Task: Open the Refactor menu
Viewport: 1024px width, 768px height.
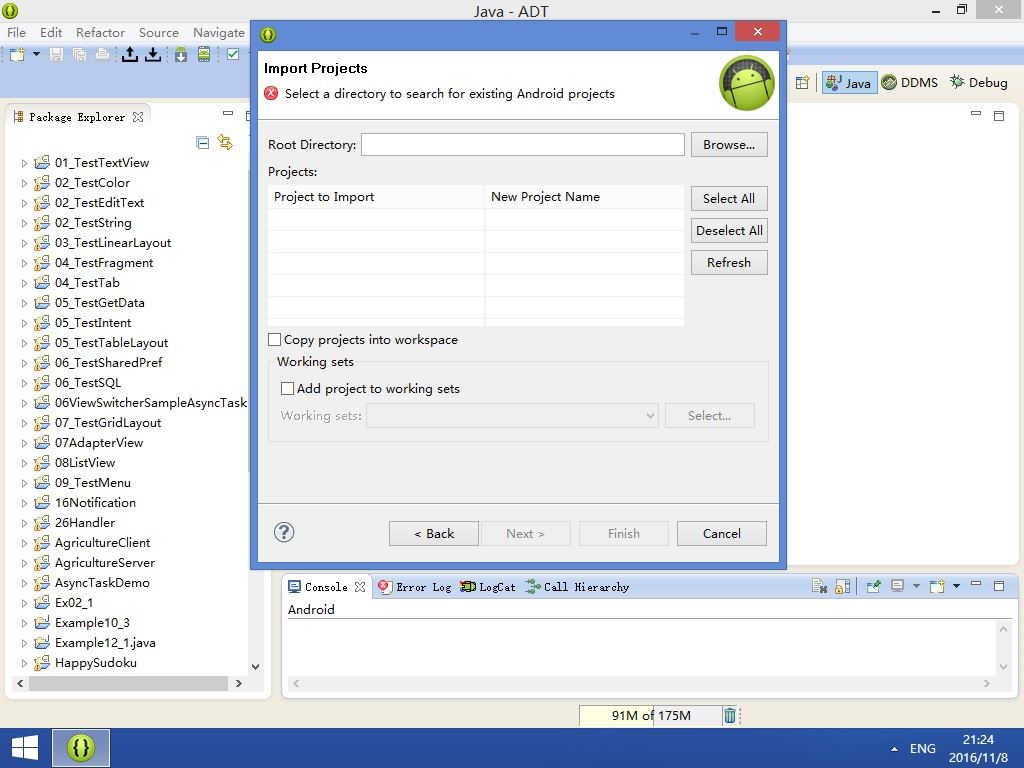Action: pyautogui.click(x=100, y=33)
